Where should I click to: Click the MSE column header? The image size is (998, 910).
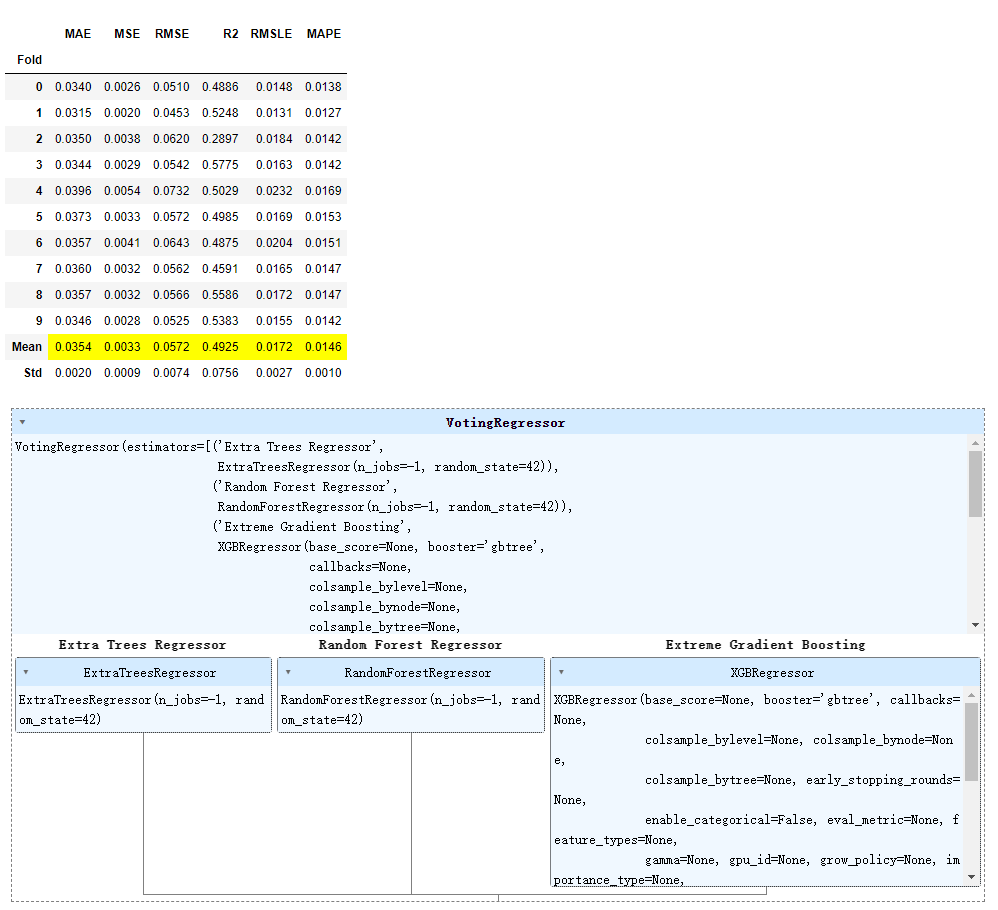pos(127,34)
